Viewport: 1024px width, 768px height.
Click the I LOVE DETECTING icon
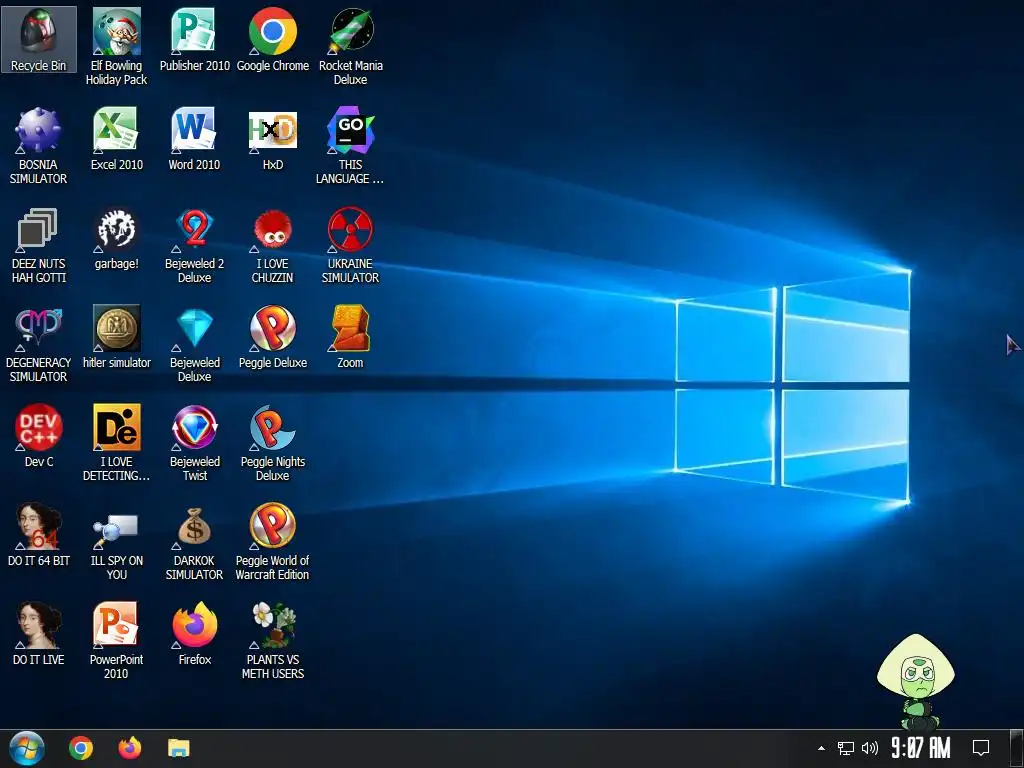click(116, 443)
